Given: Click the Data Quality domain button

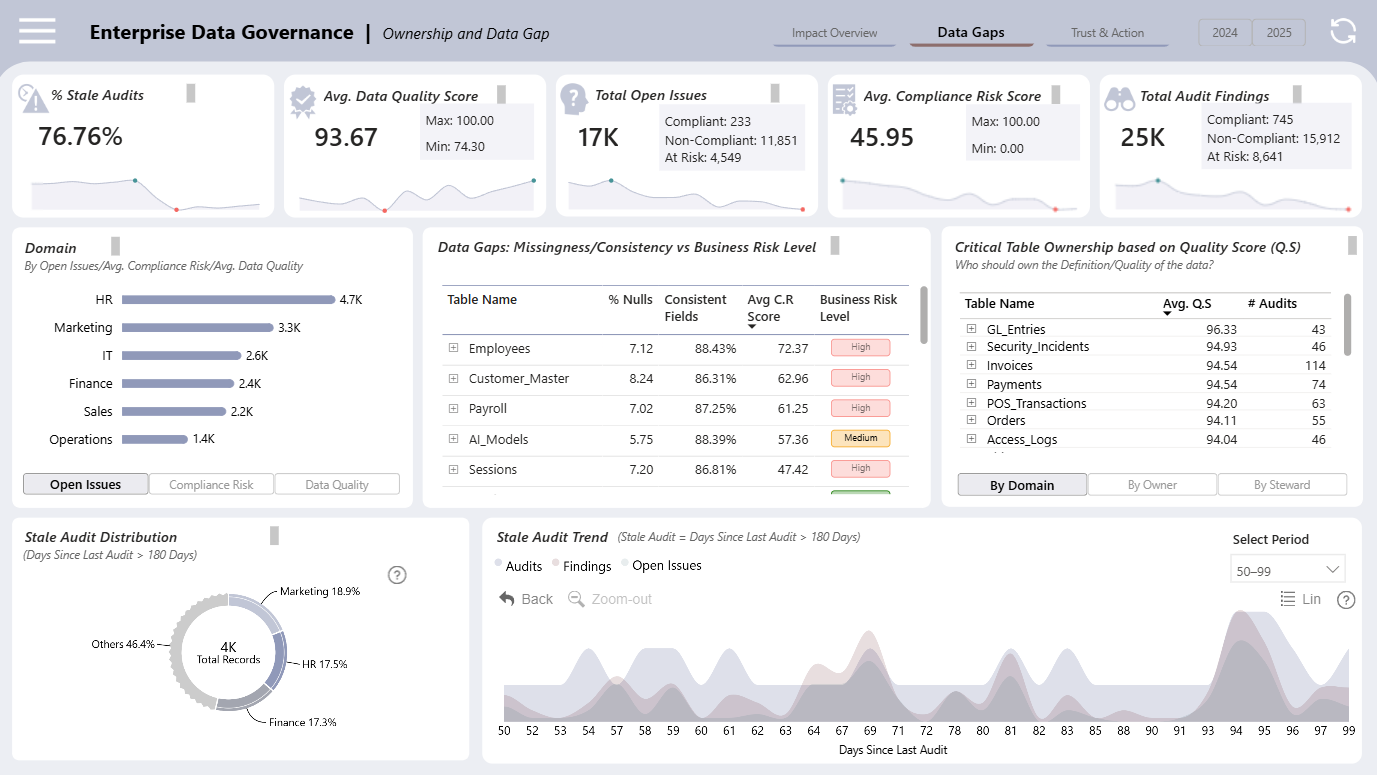Looking at the screenshot, I should click(x=337, y=484).
